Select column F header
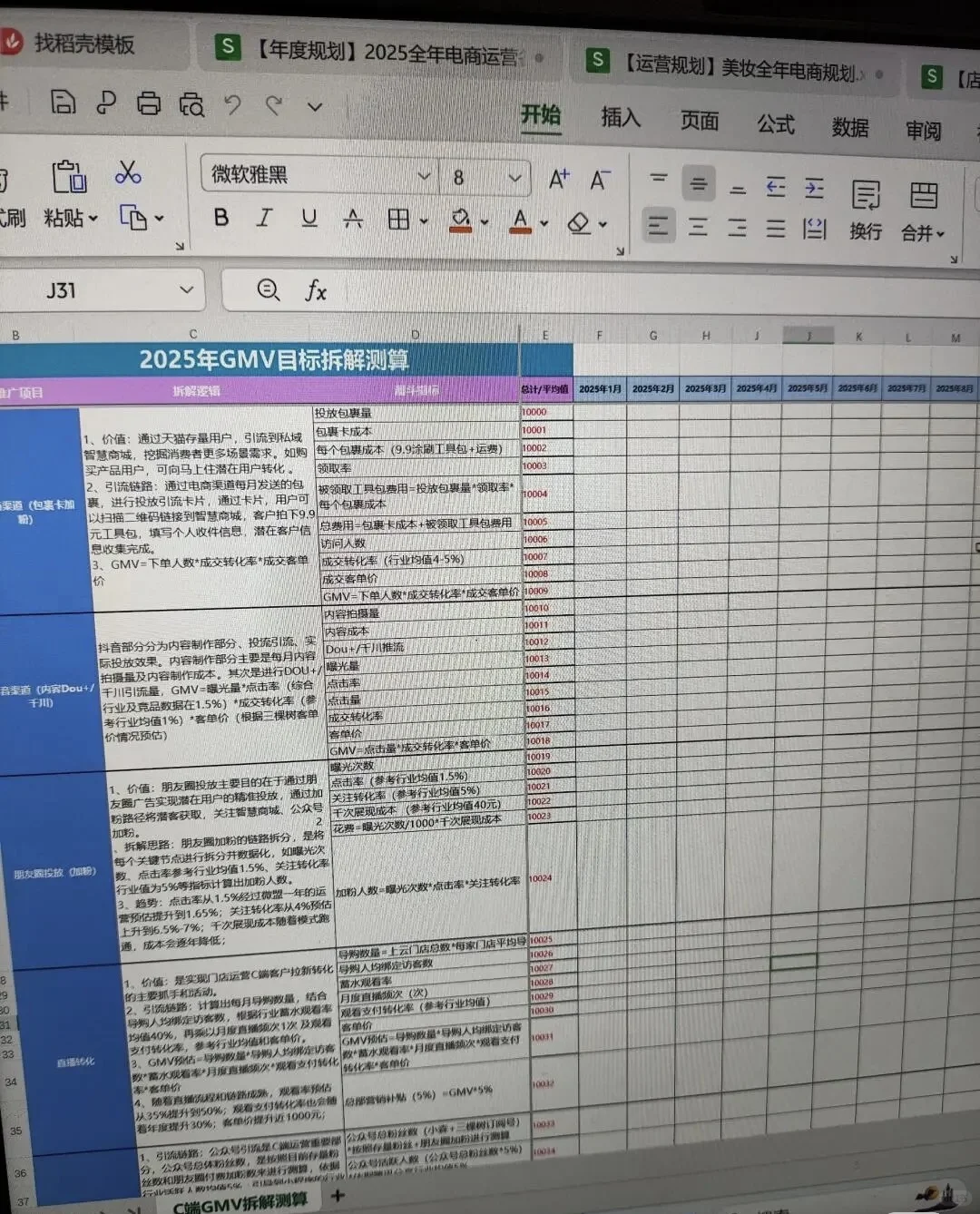This screenshot has height=1214, width=980. [x=599, y=336]
